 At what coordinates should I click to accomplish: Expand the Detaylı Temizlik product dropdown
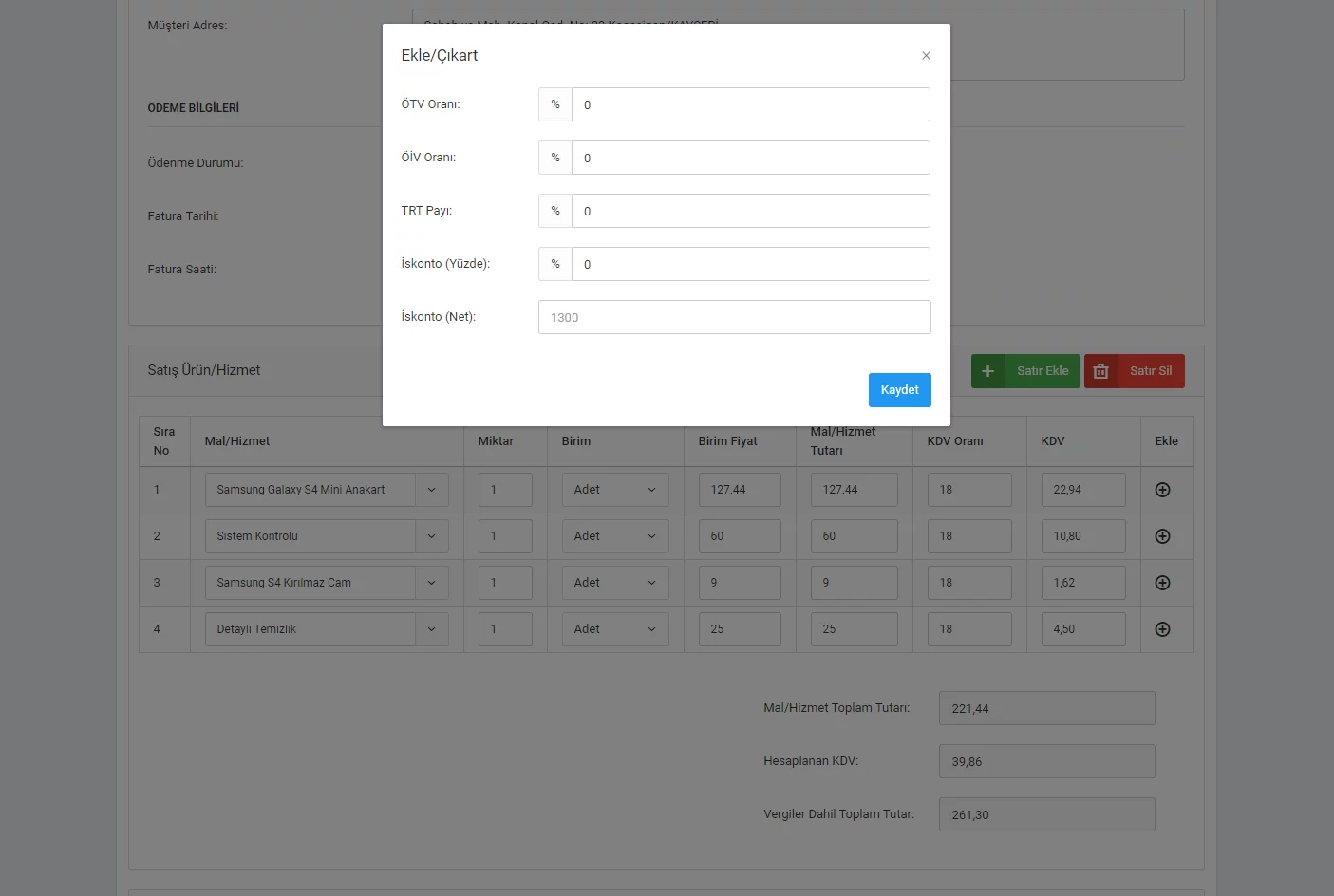pyautogui.click(x=431, y=629)
